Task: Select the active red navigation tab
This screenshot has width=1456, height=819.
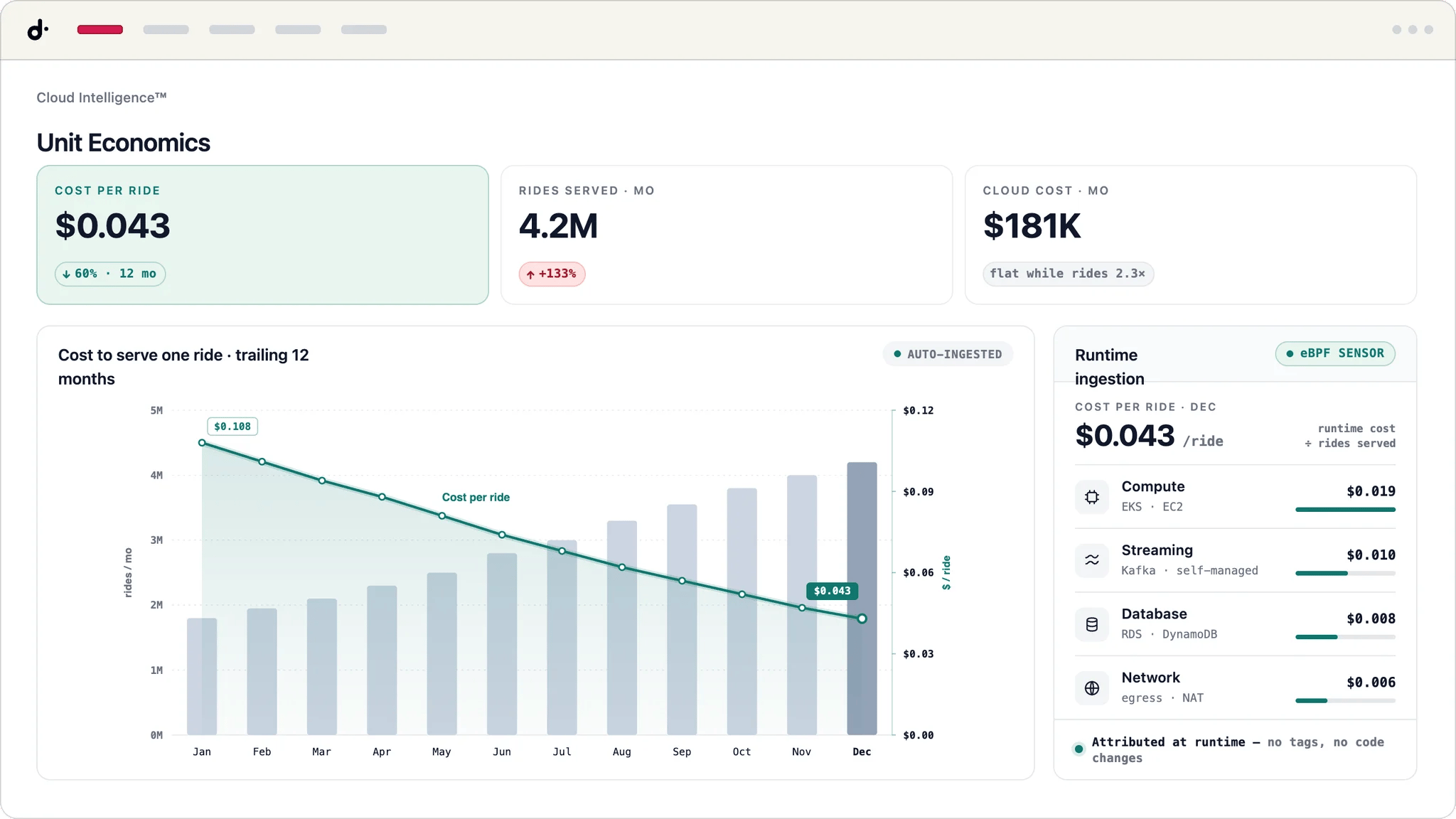Action: coord(100,30)
